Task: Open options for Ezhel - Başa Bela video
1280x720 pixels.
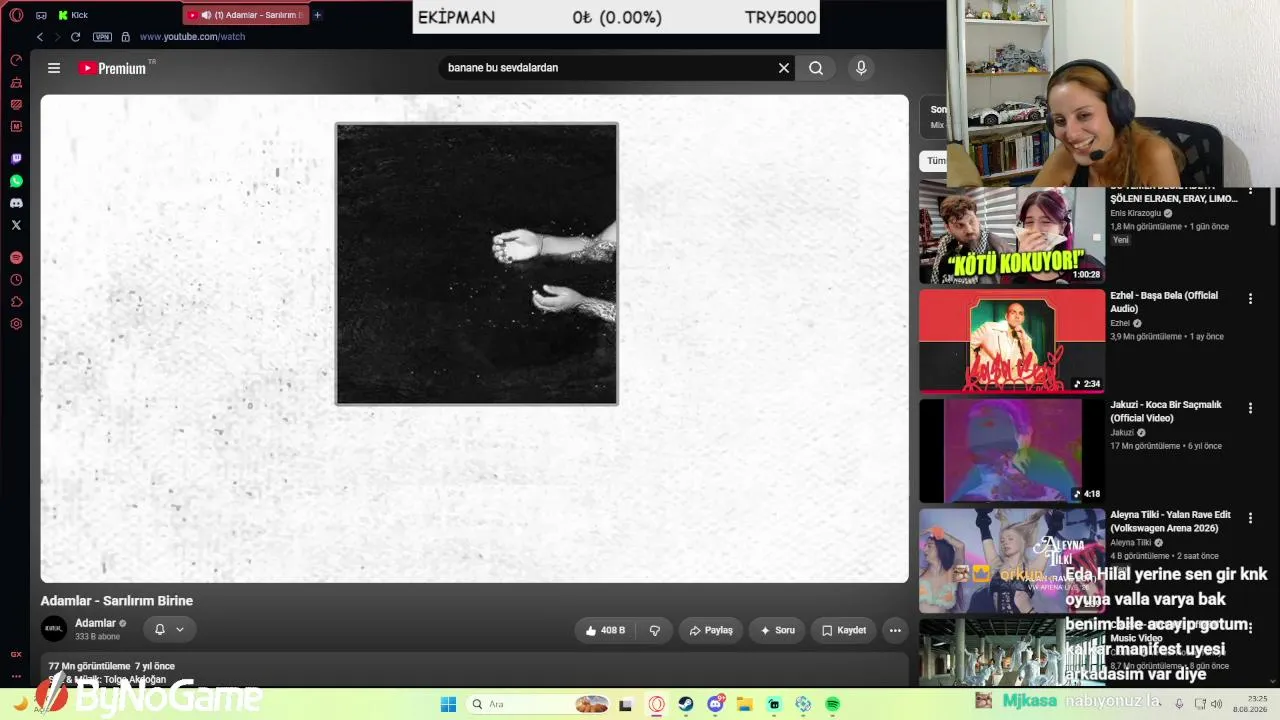Action: coord(1250,299)
